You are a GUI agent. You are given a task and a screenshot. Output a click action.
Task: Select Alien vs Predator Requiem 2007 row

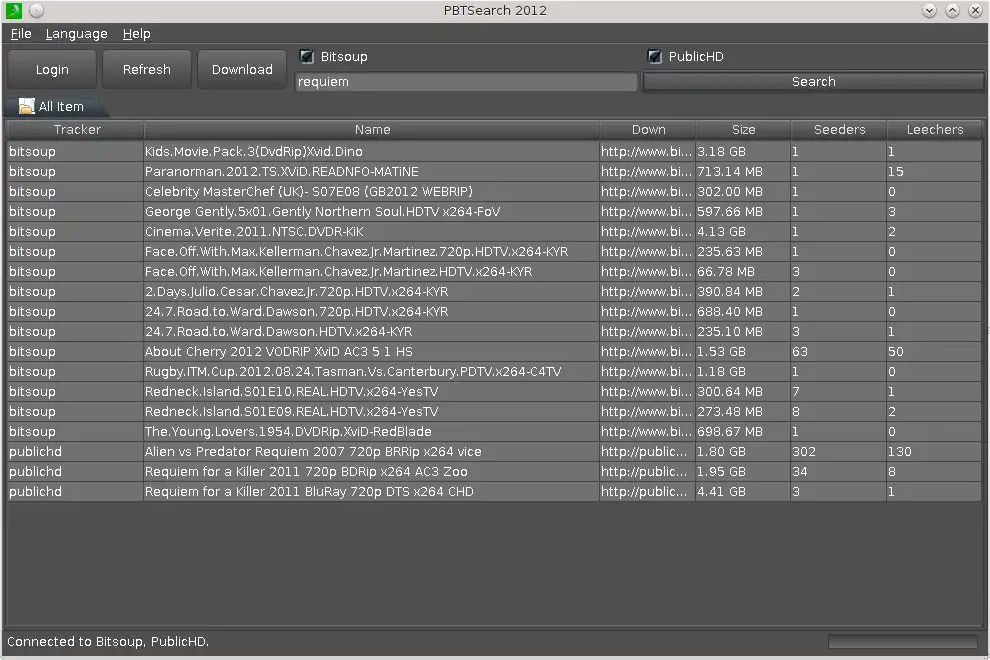494,452
